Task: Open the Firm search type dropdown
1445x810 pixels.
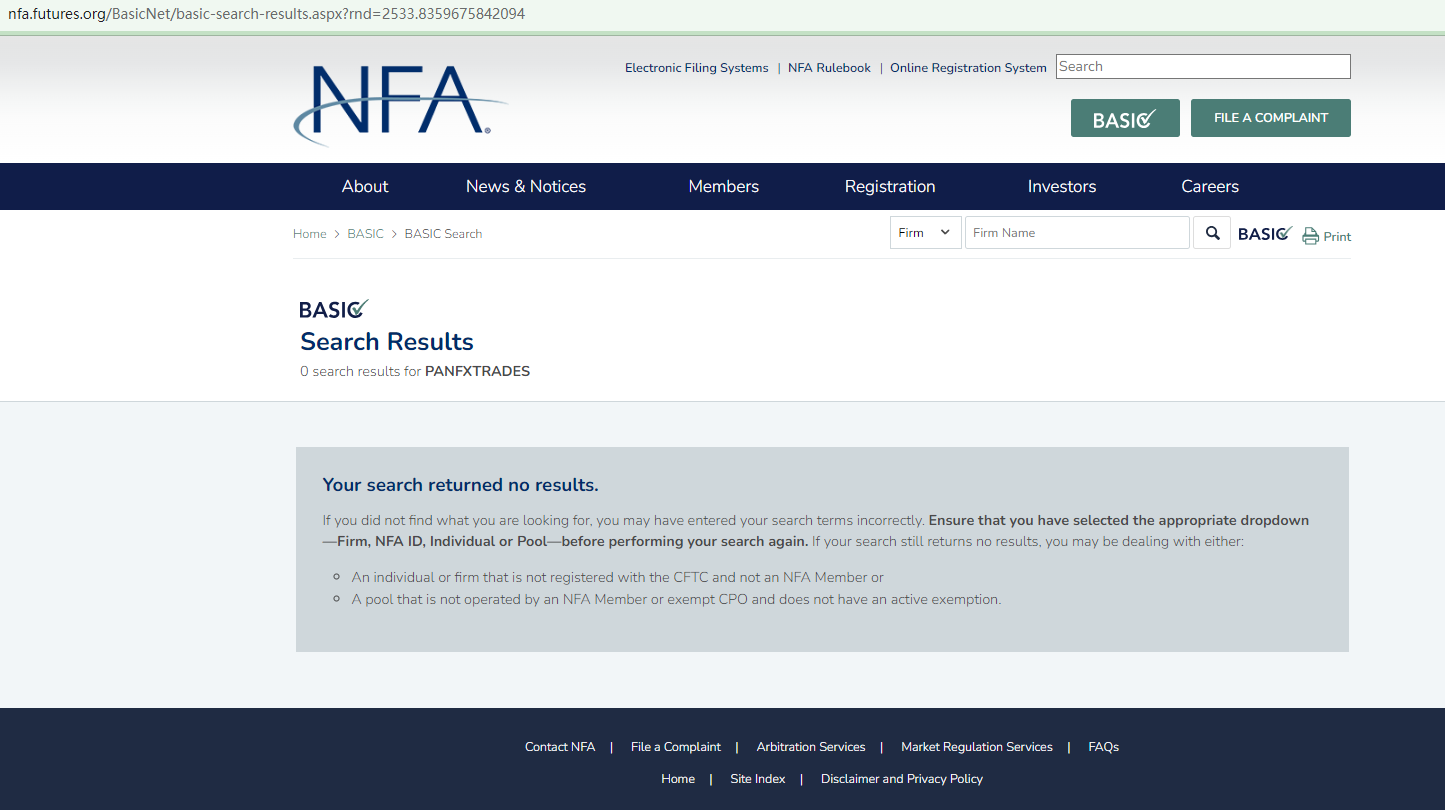Action: tap(926, 233)
